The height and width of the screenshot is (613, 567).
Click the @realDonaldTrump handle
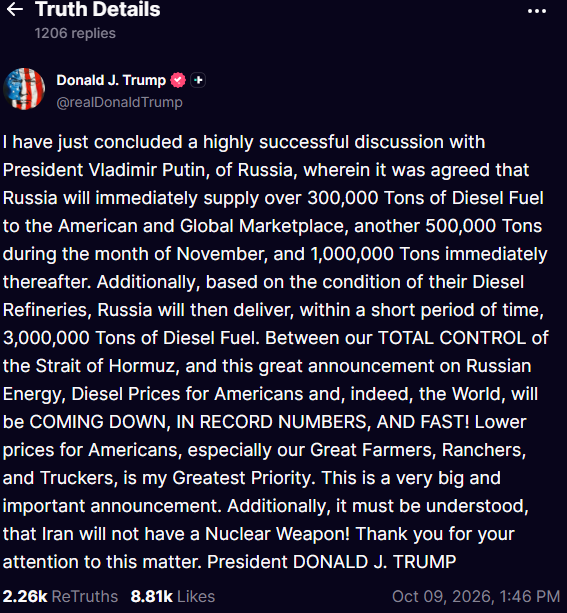pyautogui.click(x=120, y=102)
